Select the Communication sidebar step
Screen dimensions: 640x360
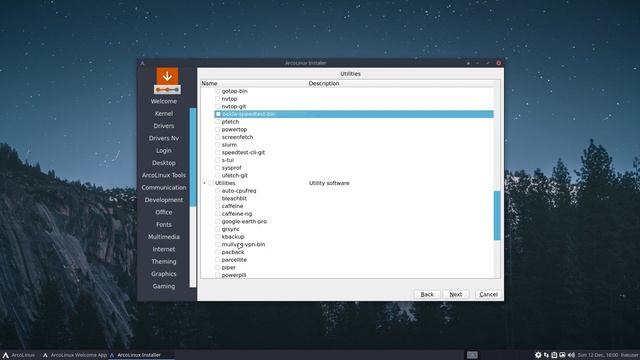pyautogui.click(x=164, y=187)
